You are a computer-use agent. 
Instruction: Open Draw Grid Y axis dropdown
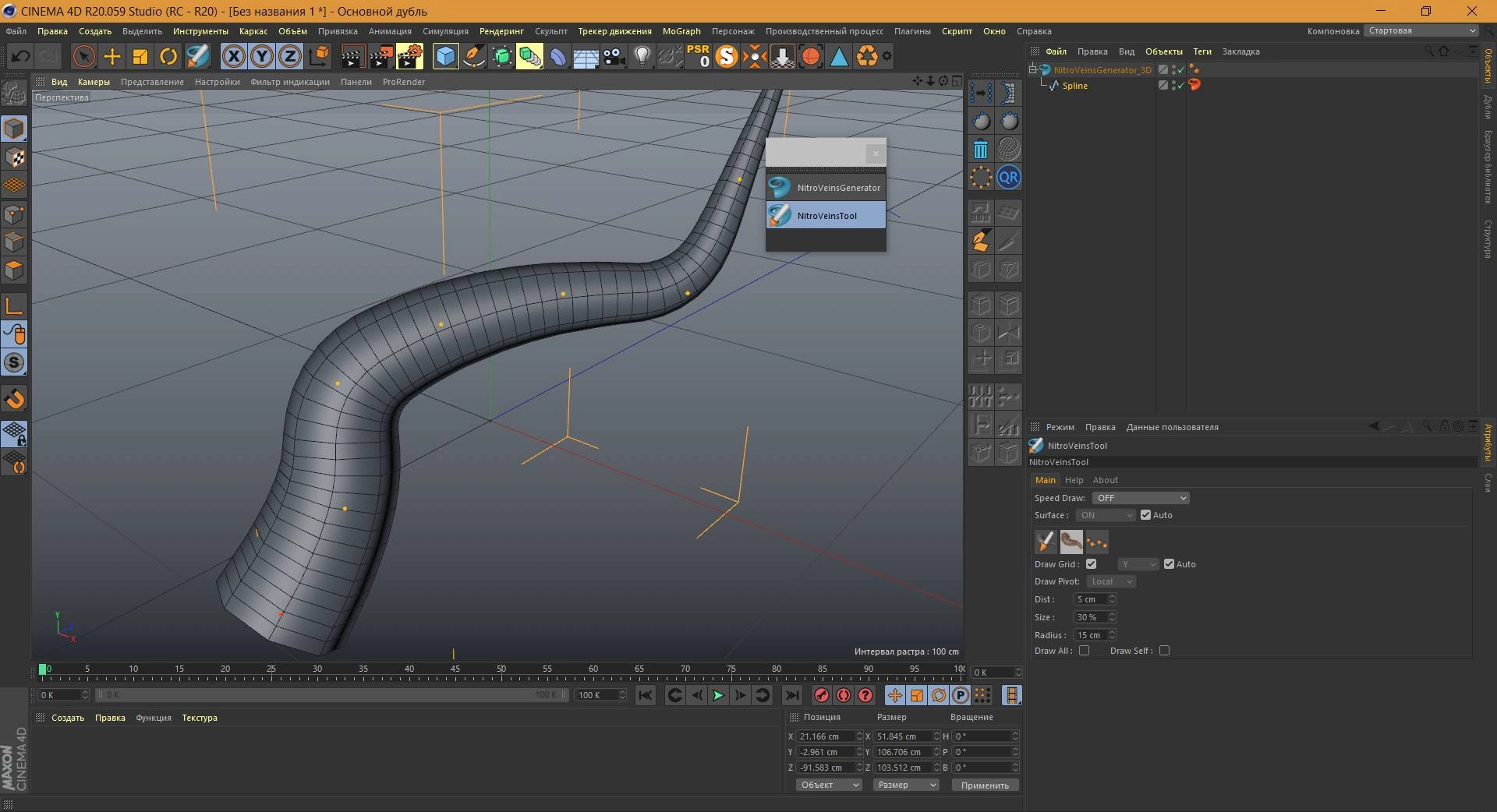(x=1138, y=564)
